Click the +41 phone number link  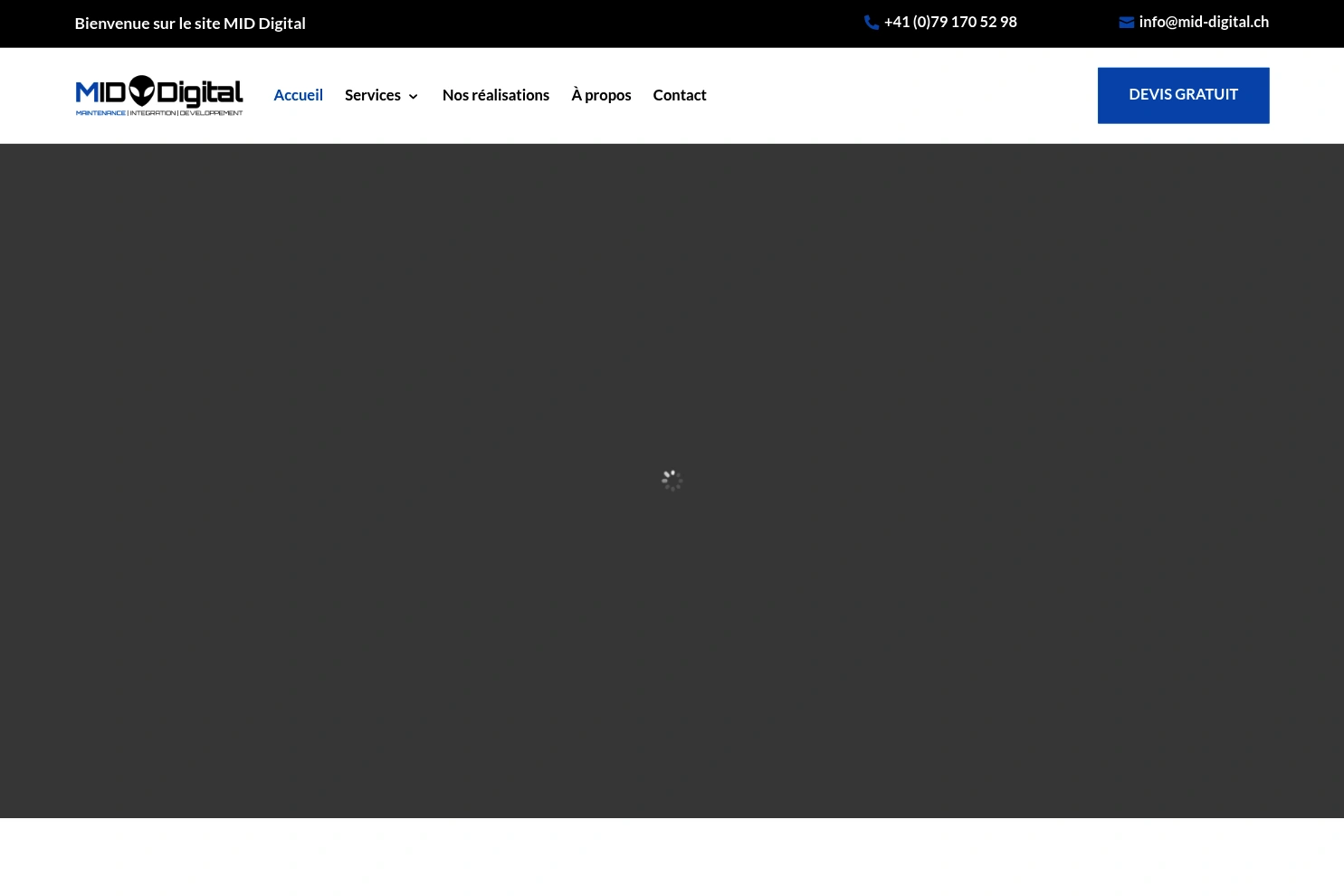(950, 22)
